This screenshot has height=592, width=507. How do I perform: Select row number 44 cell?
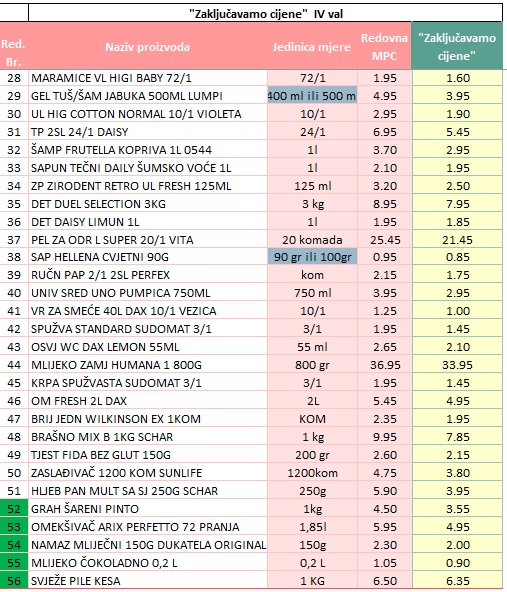click(x=14, y=365)
